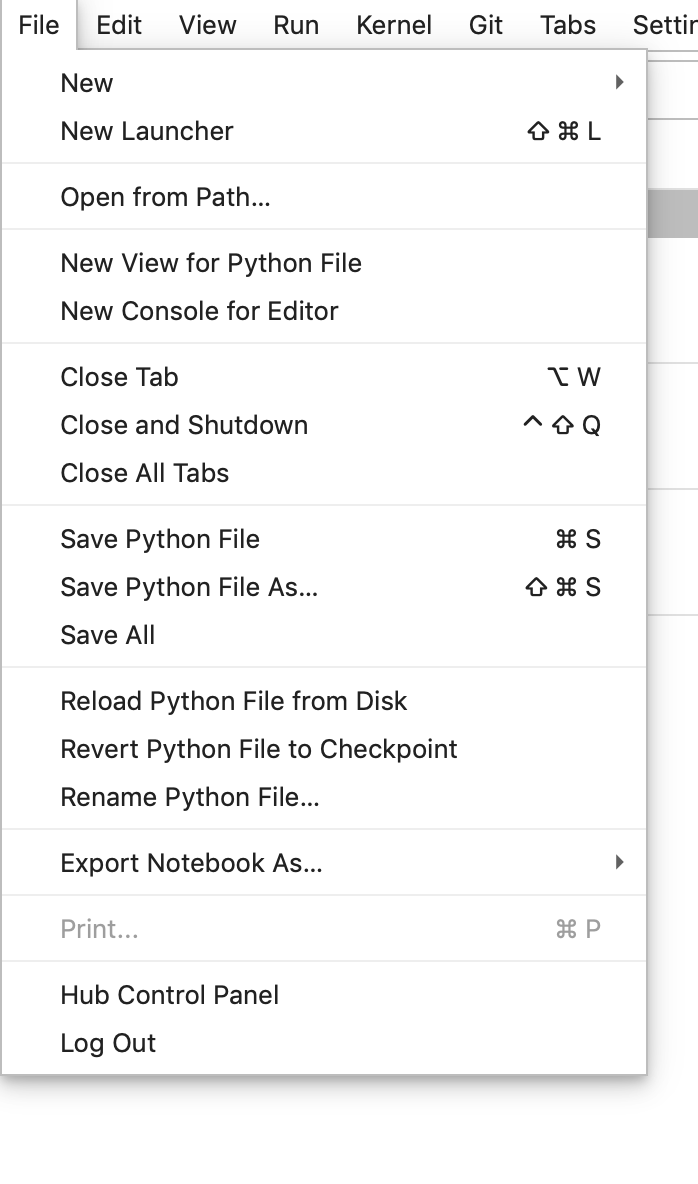Open the View menu
Image resolution: width=698 pixels, height=1184 pixels.
207,26
